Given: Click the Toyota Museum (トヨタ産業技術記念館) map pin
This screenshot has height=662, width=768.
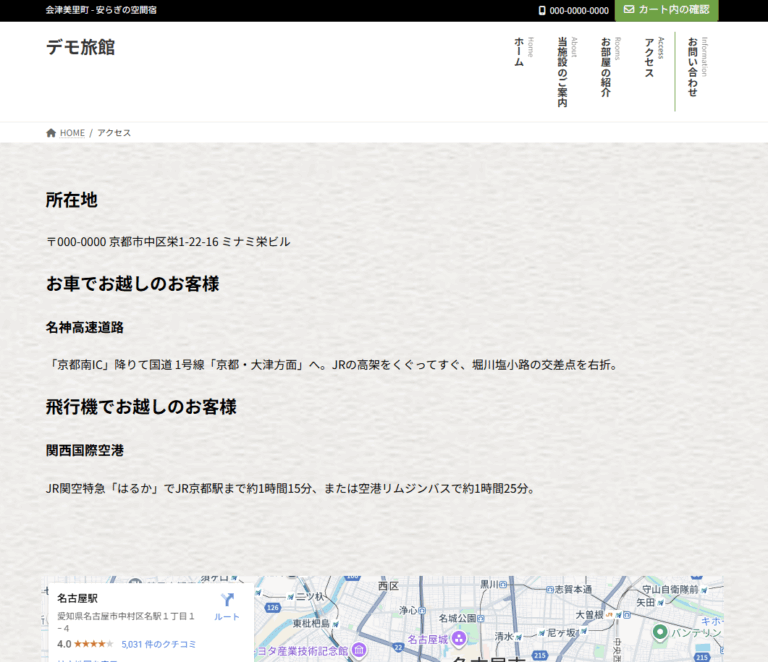Looking at the screenshot, I should (358, 651).
